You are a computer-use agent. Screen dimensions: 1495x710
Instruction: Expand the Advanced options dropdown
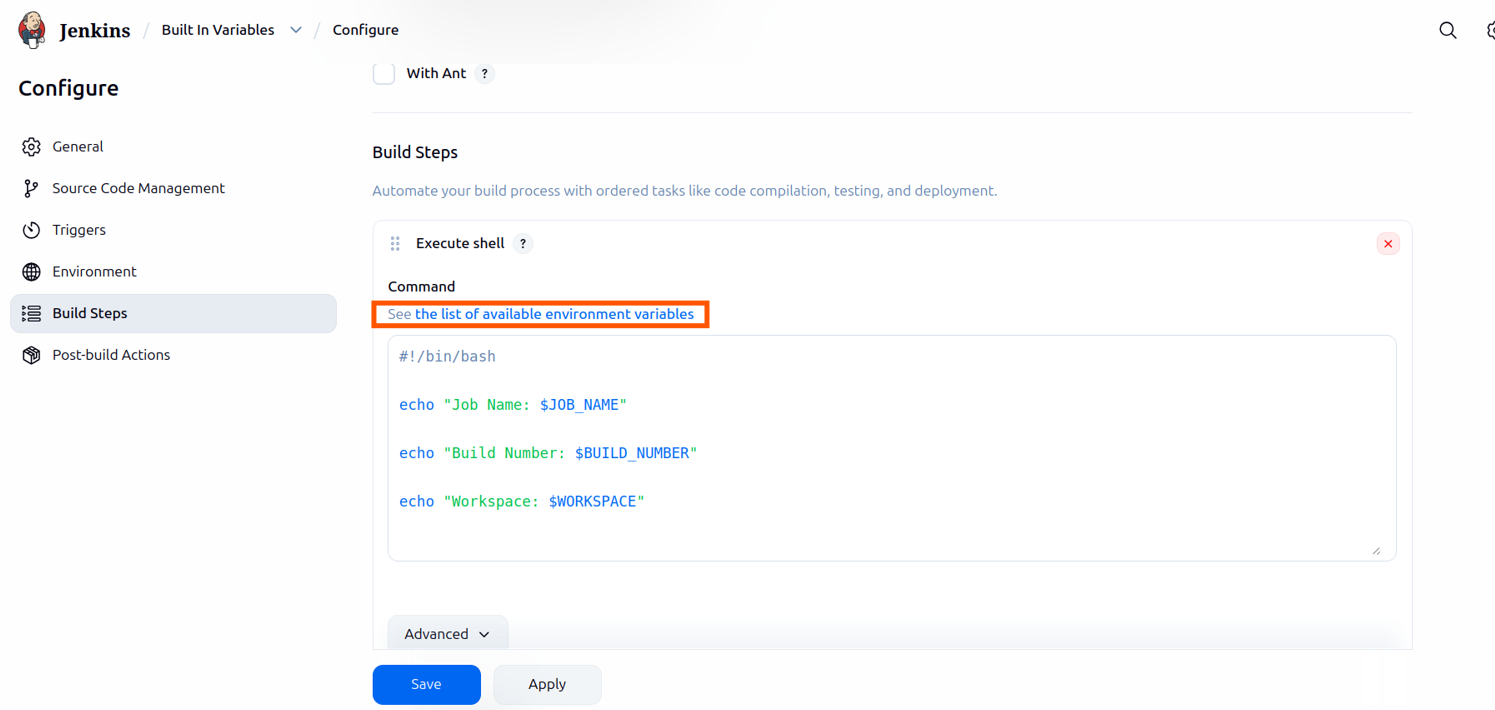pyautogui.click(x=447, y=633)
